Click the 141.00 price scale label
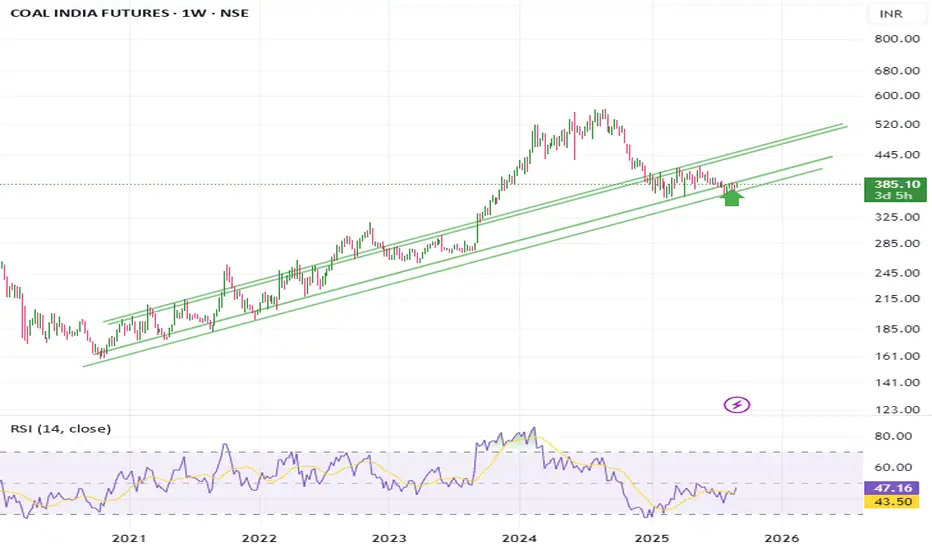This screenshot has width=932, height=550. coord(897,382)
